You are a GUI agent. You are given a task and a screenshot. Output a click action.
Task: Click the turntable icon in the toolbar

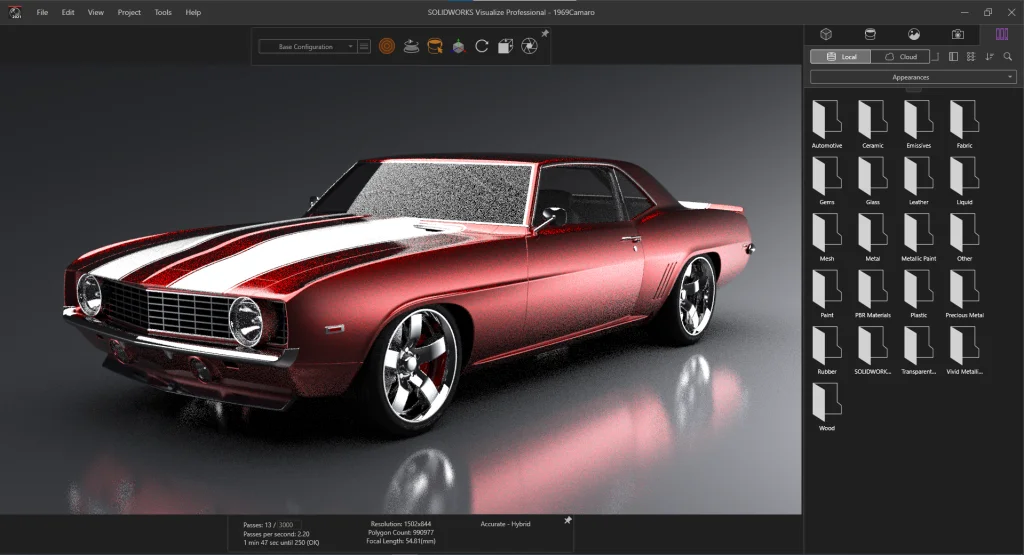click(x=411, y=46)
